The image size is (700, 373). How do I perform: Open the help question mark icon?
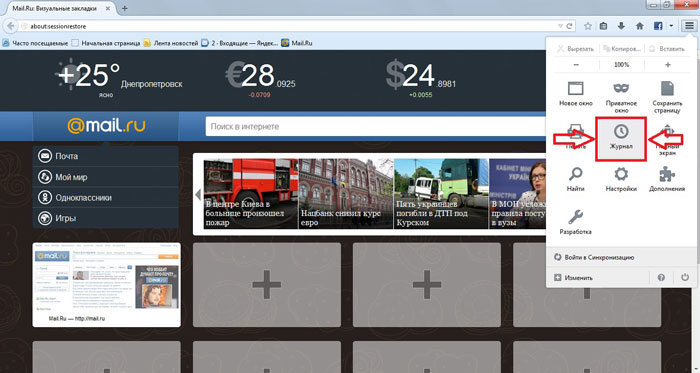(x=661, y=278)
